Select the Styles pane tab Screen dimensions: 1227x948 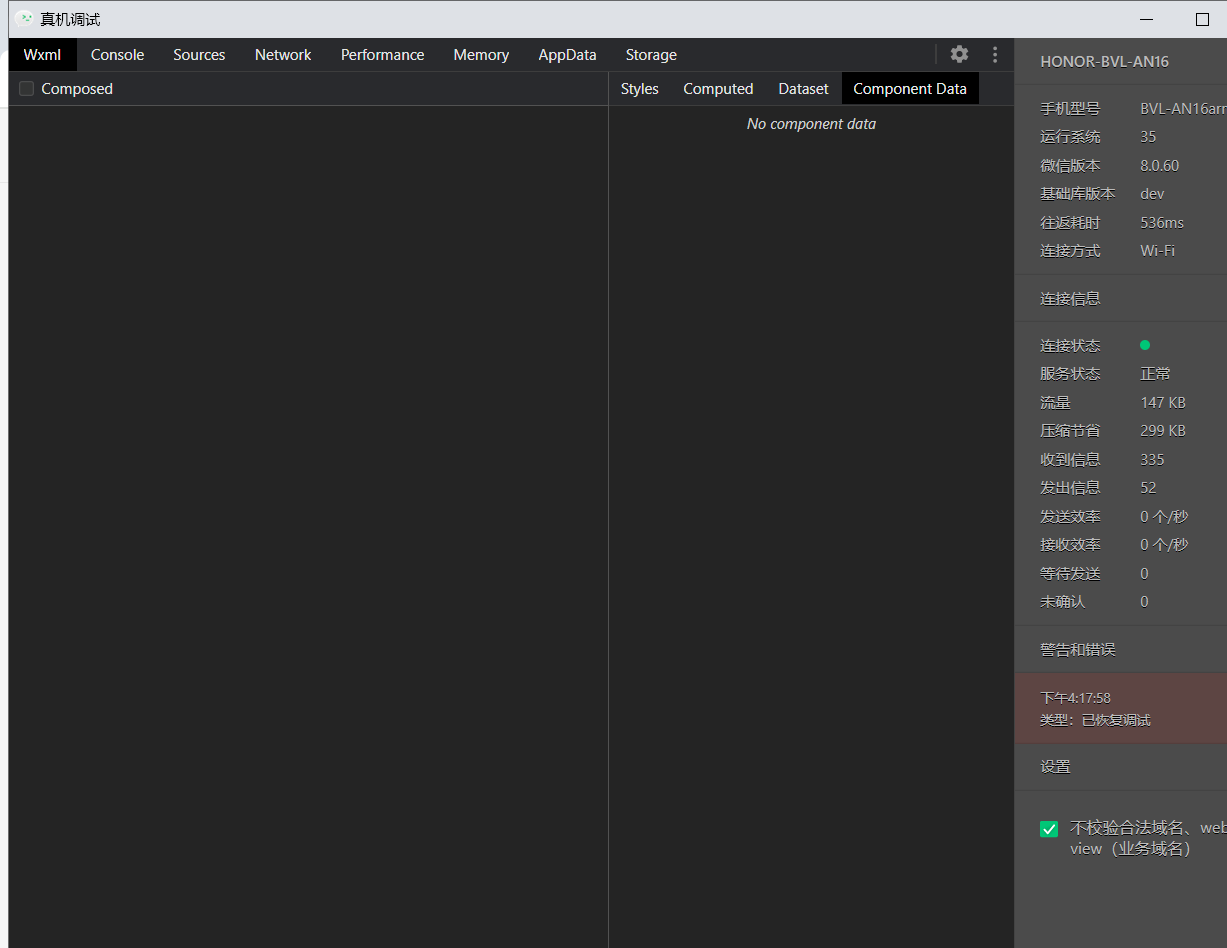point(640,89)
